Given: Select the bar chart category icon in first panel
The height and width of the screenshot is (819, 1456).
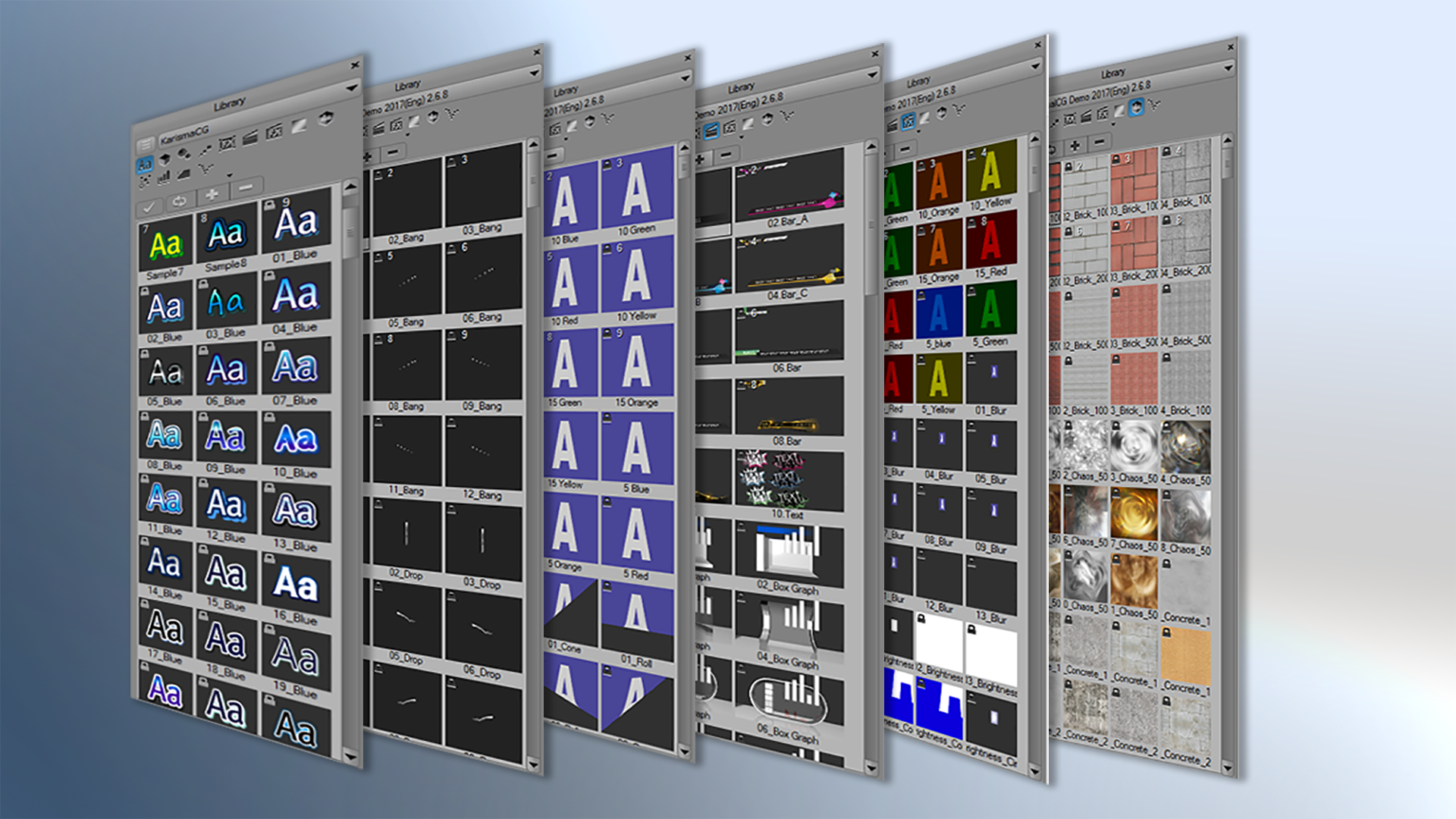Looking at the screenshot, I should pos(164,177).
